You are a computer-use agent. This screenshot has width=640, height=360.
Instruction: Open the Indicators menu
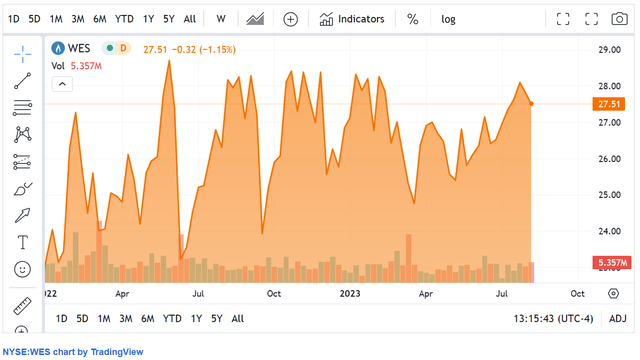click(x=352, y=19)
